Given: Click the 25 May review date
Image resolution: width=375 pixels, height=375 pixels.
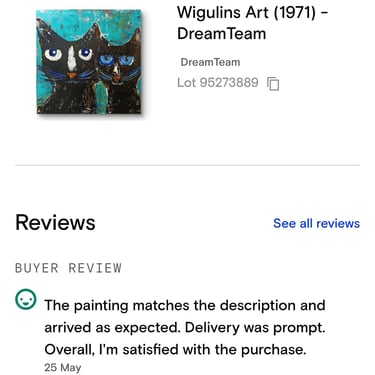Looking at the screenshot, I should [63, 367].
